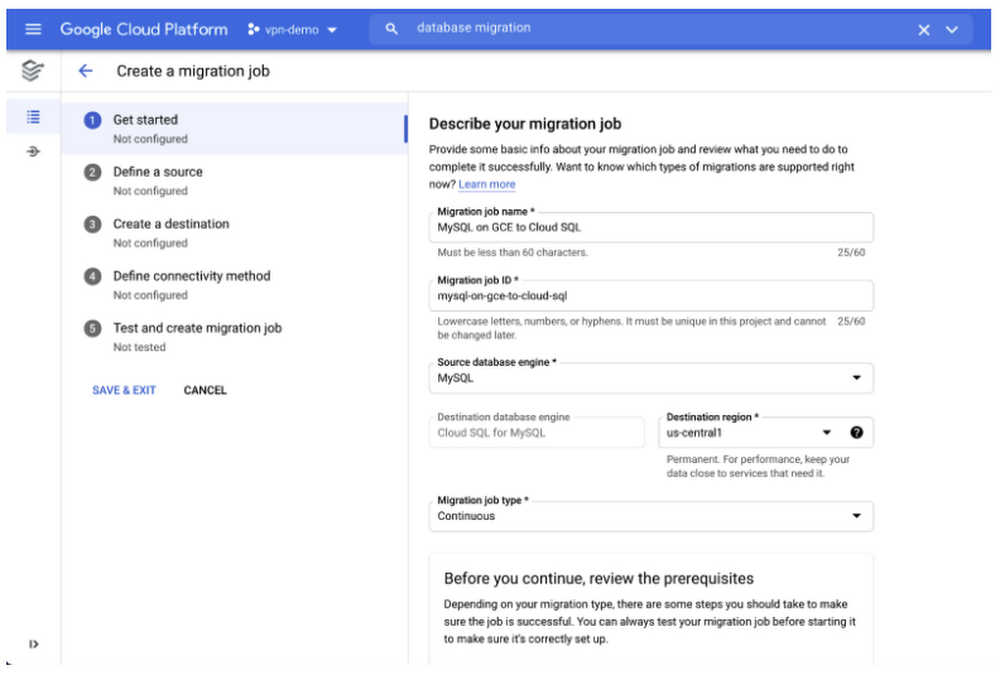Select the Get started step
1000x699 pixels.
tap(233, 128)
